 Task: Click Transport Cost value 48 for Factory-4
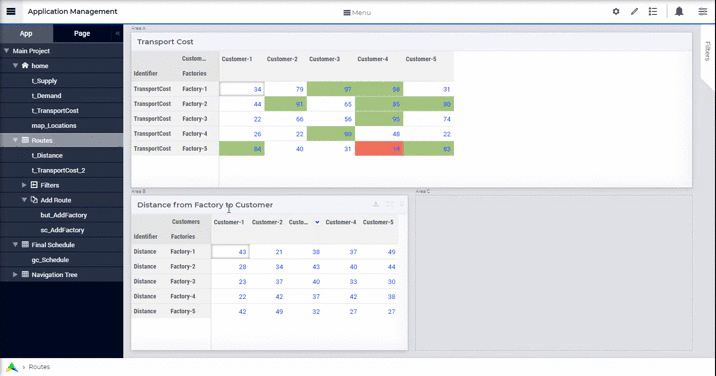379,134
